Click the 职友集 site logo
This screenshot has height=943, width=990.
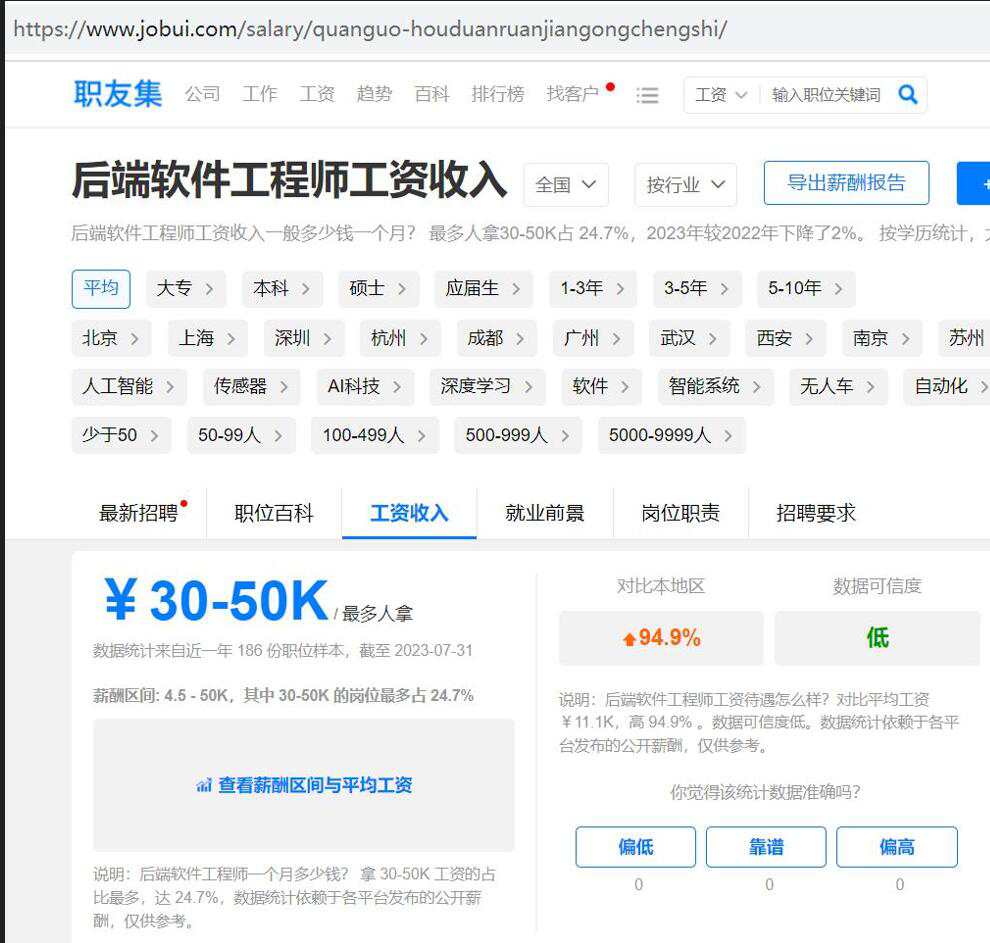click(118, 94)
